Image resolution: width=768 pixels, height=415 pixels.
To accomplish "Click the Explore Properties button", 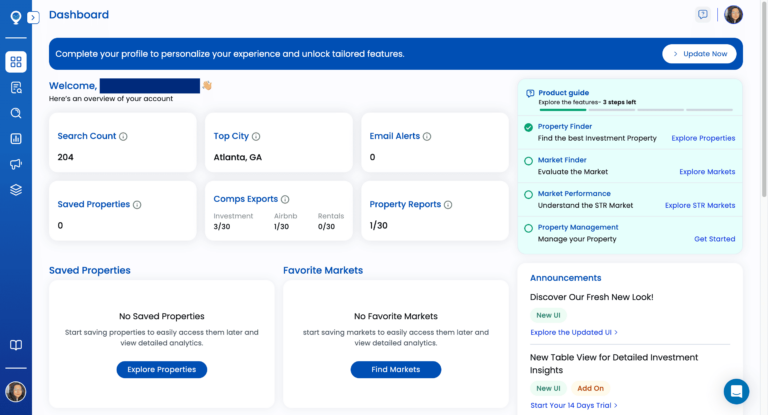I will [x=162, y=370].
